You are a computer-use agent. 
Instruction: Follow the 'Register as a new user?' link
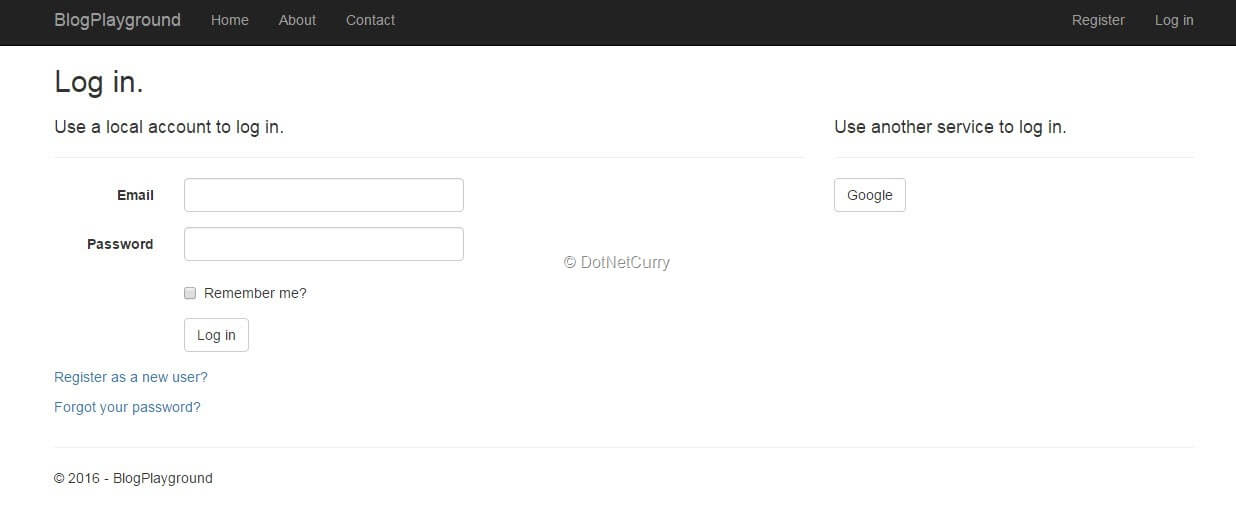(x=131, y=377)
